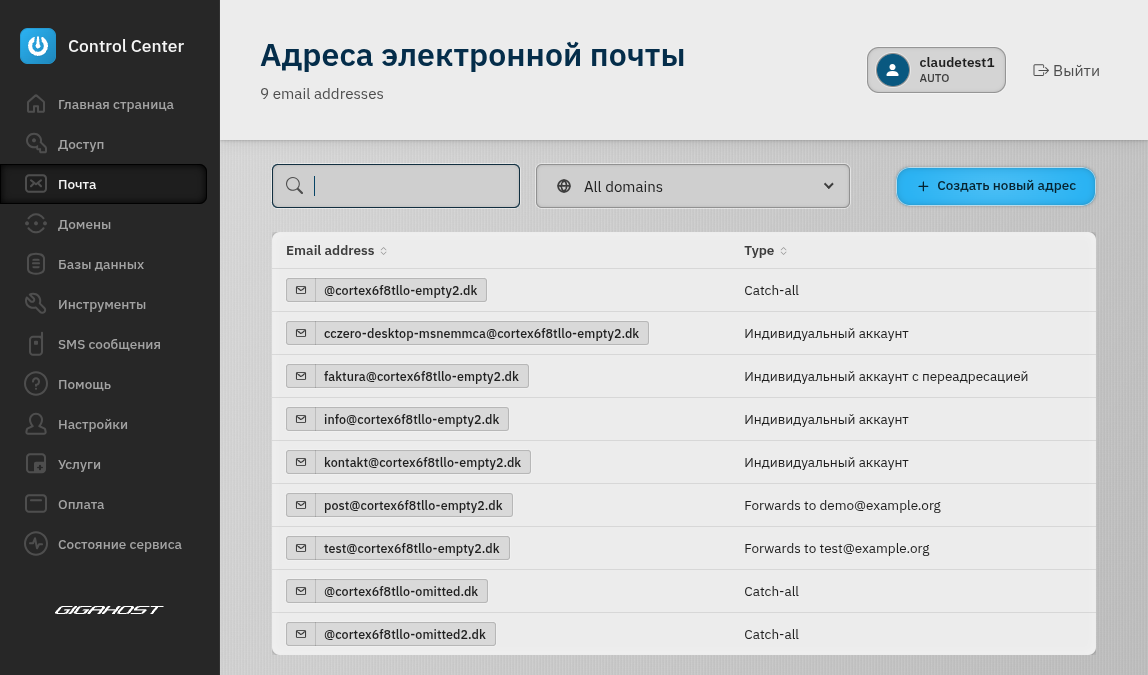Open Доступ section in sidebar
The image size is (1148, 675).
[x=103, y=144]
